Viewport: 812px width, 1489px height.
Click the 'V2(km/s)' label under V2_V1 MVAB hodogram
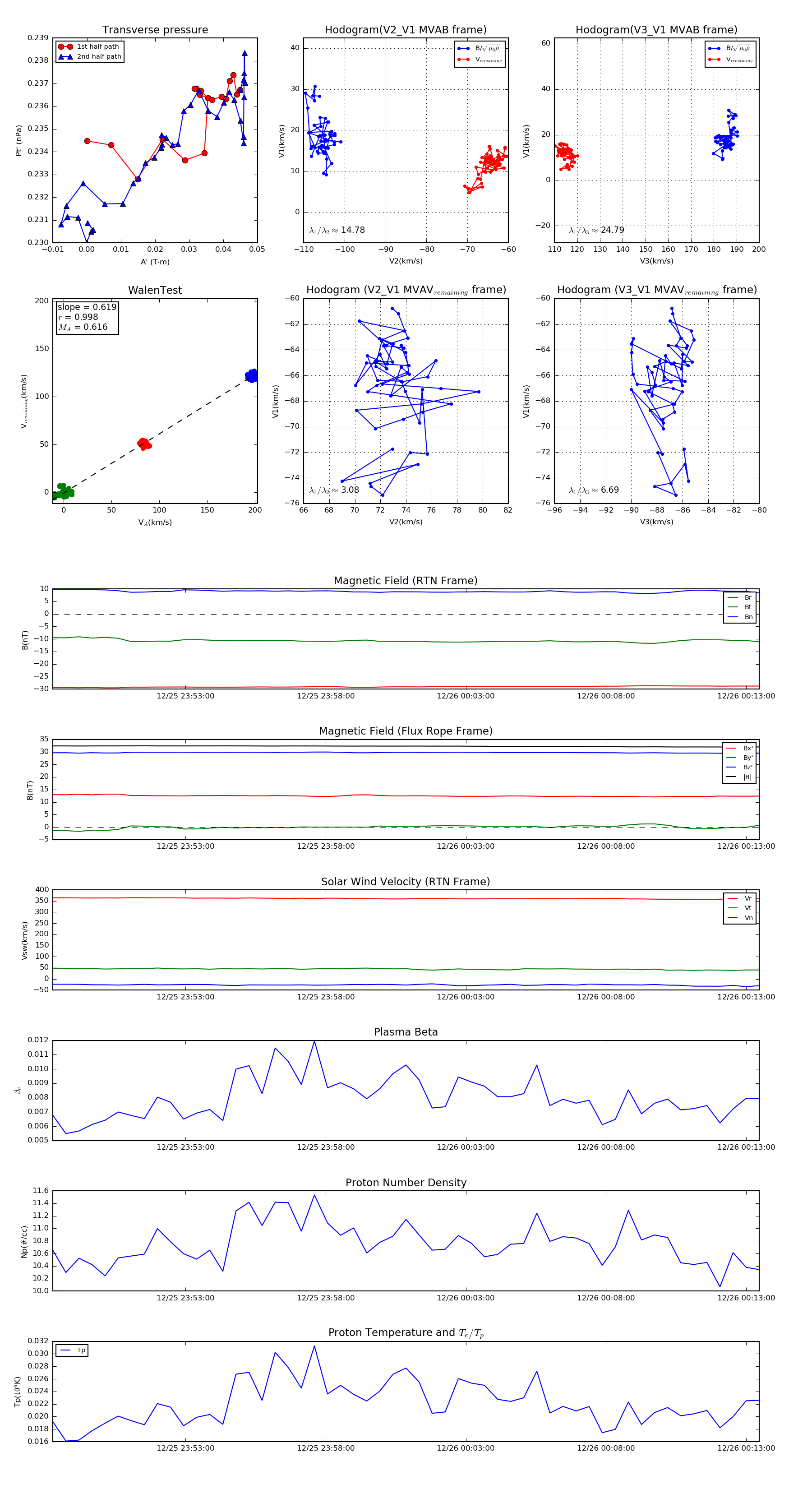[x=406, y=261]
